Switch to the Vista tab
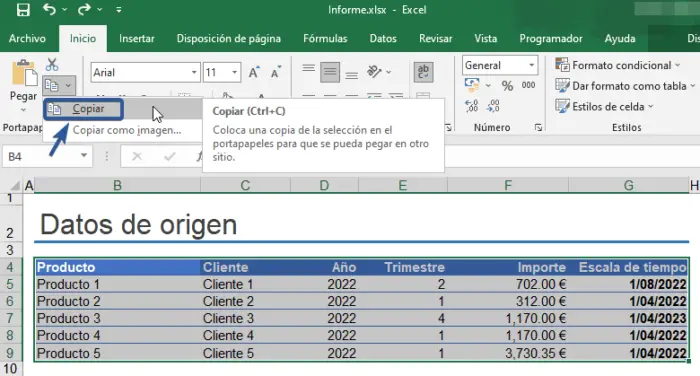700x376 pixels. tap(486, 38)
